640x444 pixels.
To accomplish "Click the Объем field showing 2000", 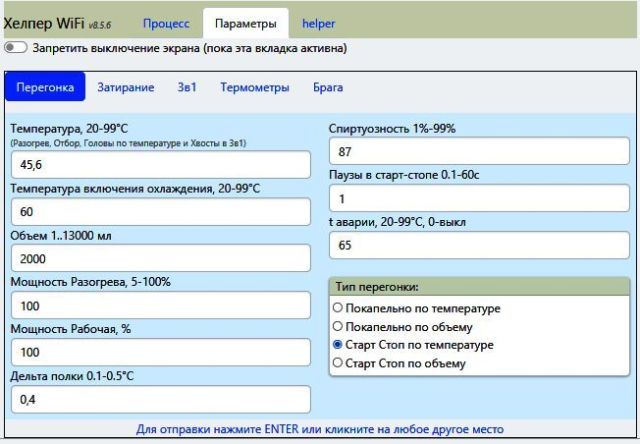I will [x=160, y=258].
